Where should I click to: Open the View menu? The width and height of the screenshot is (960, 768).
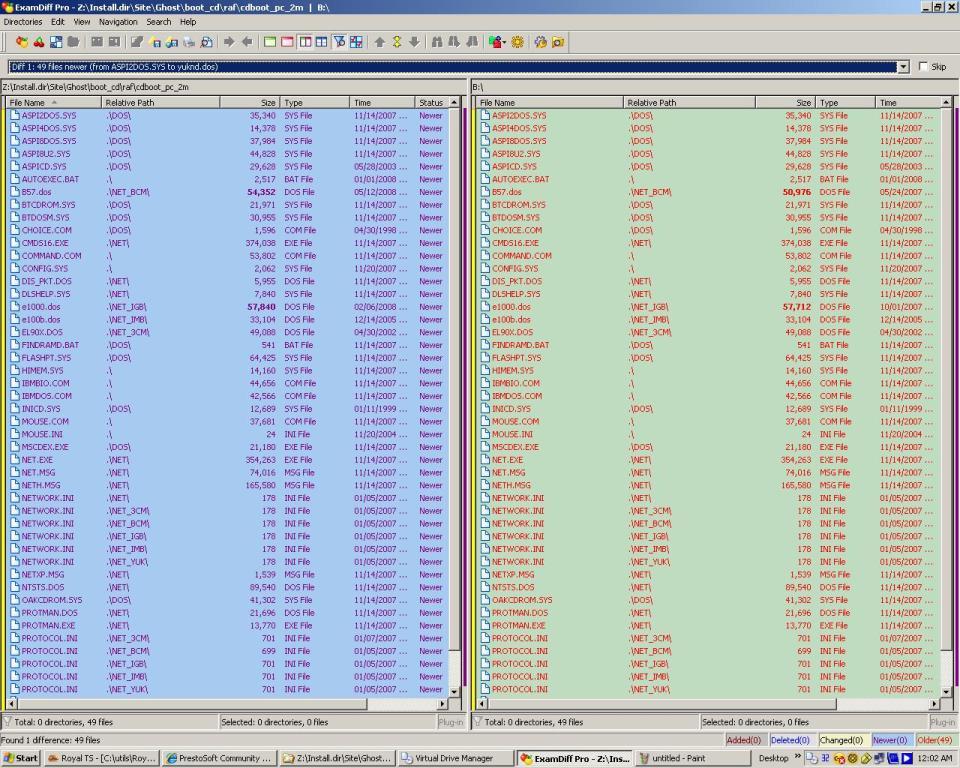[x=82, y=22]
